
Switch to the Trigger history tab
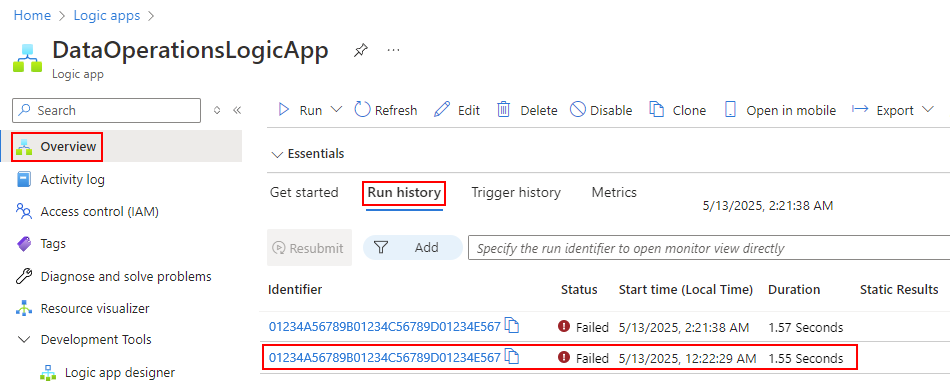pyautogui.click(x=516, y=193)
